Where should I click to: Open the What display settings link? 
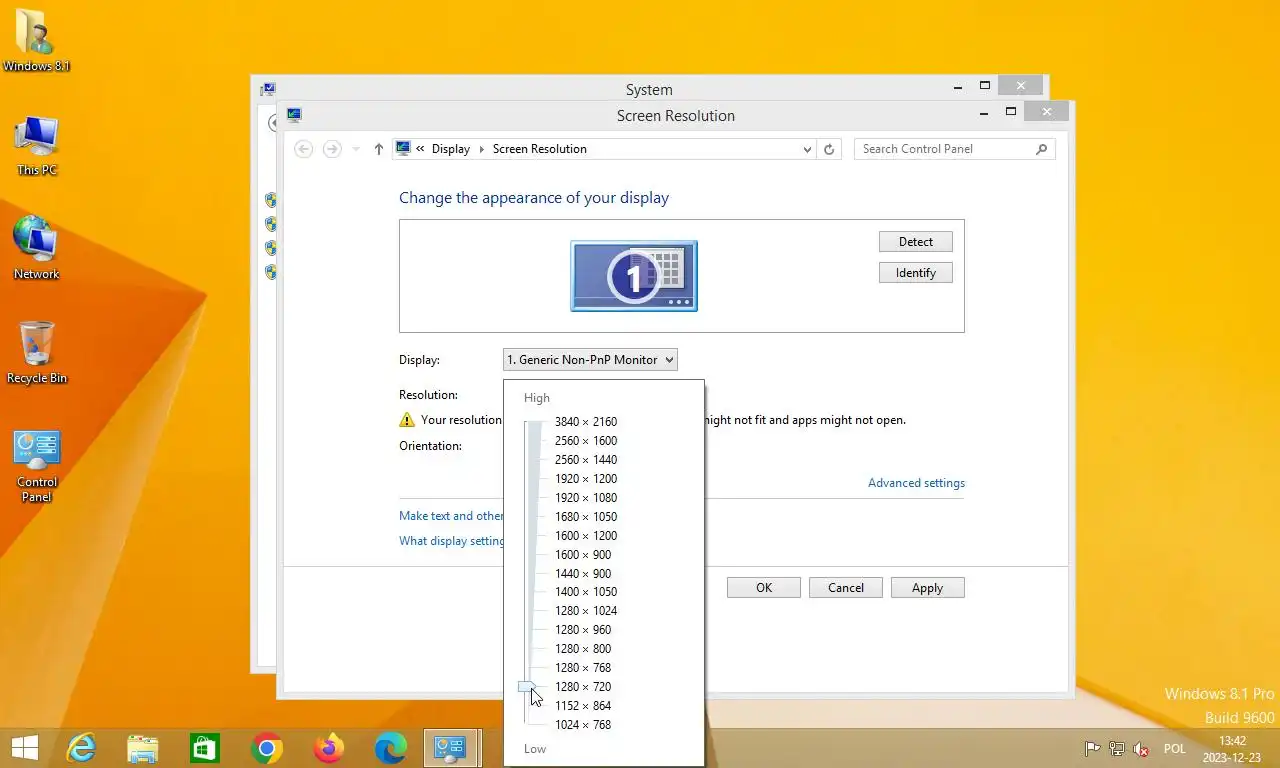pyautogui.click(x=451, y=541)
